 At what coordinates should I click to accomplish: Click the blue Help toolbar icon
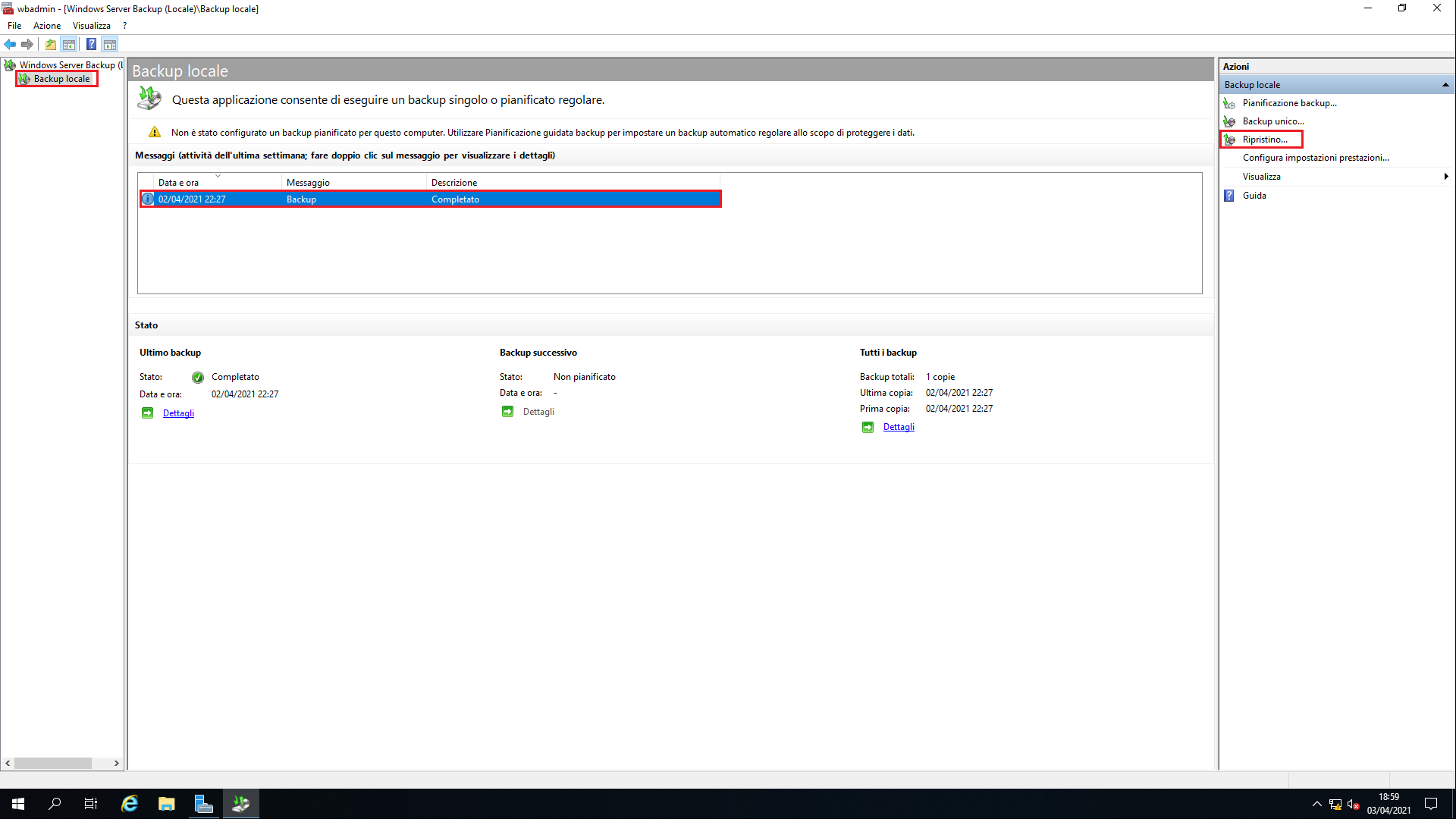(91, 44)
